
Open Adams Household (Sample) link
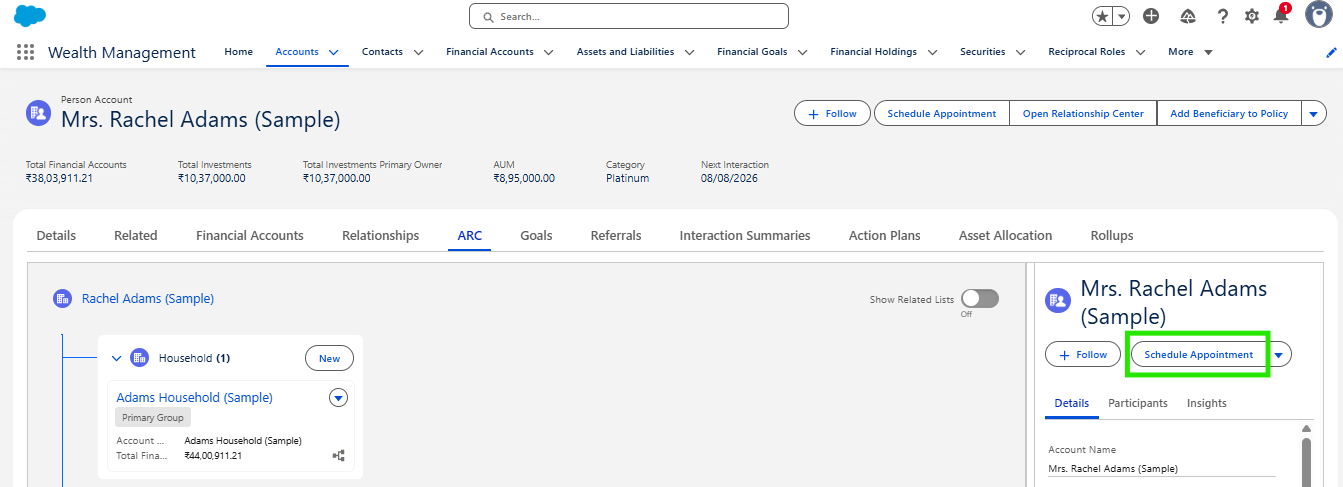194,398
